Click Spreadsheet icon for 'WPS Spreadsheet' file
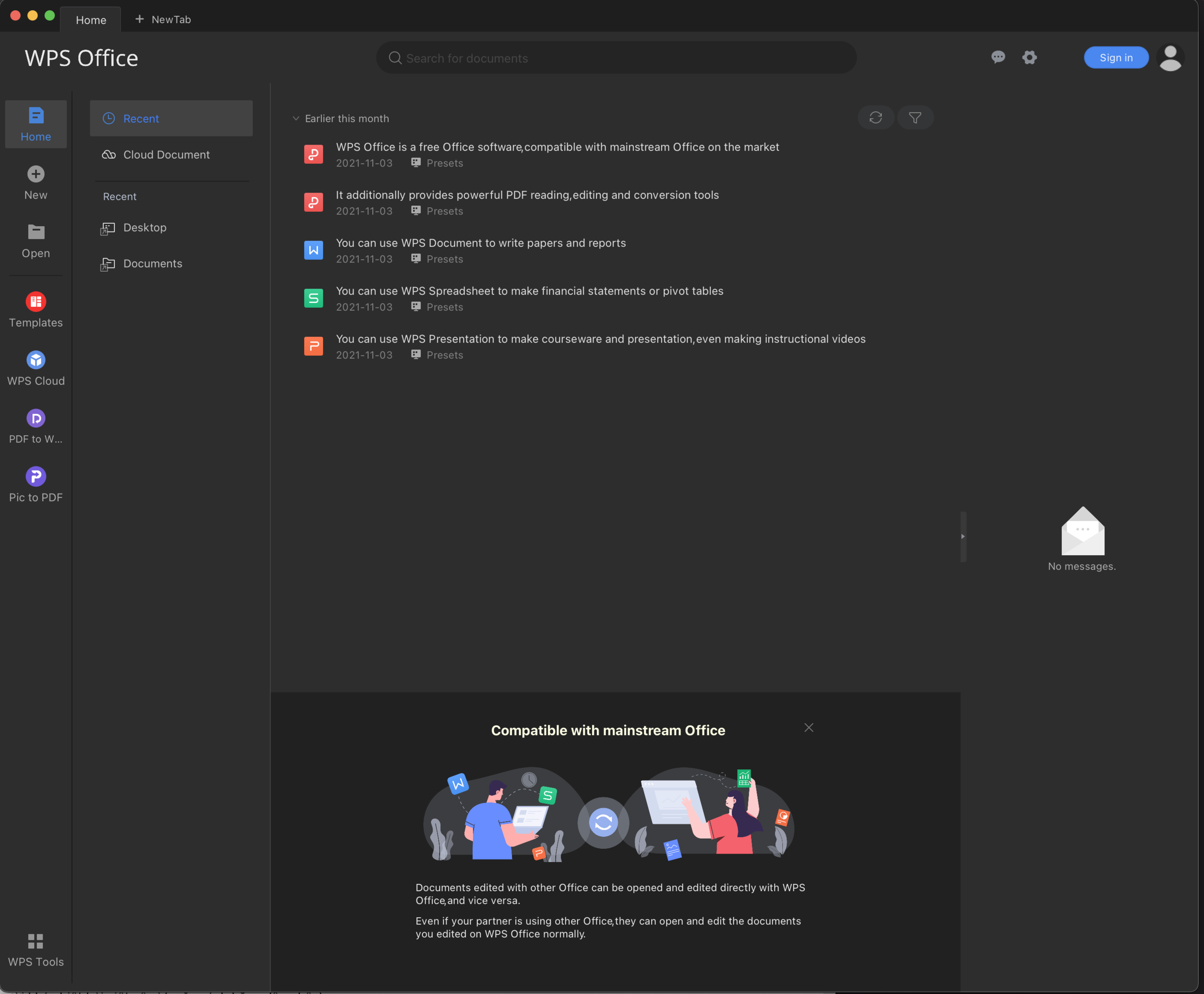The height and width of the screenshot is (994, 1204). [313, 298]
